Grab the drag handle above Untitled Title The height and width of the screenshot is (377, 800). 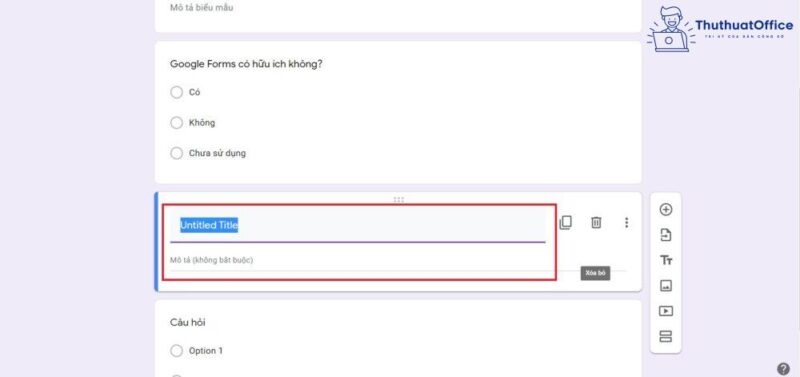tap(398, 199)
